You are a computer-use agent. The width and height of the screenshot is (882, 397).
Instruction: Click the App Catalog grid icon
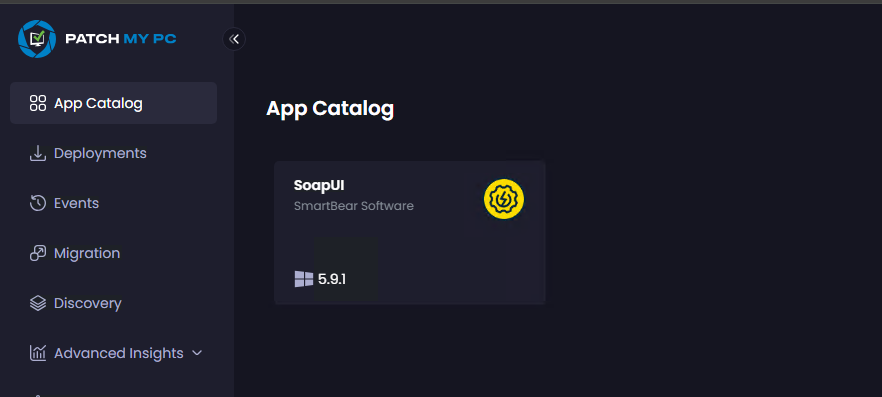click(x=38, y=103)
